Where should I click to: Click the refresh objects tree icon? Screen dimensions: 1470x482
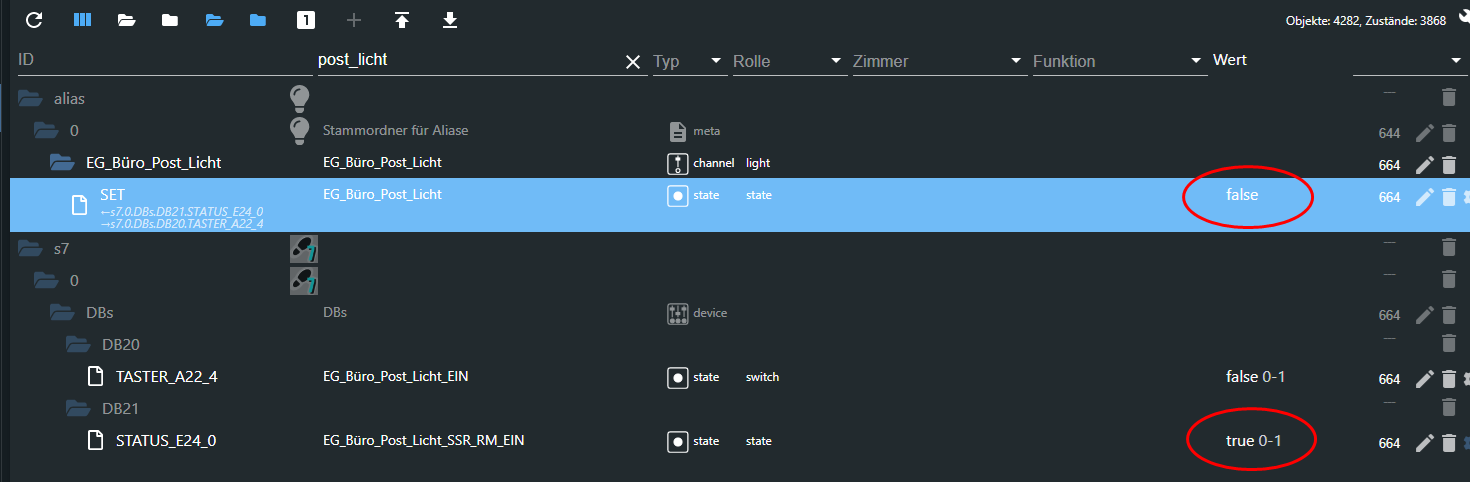34,20
